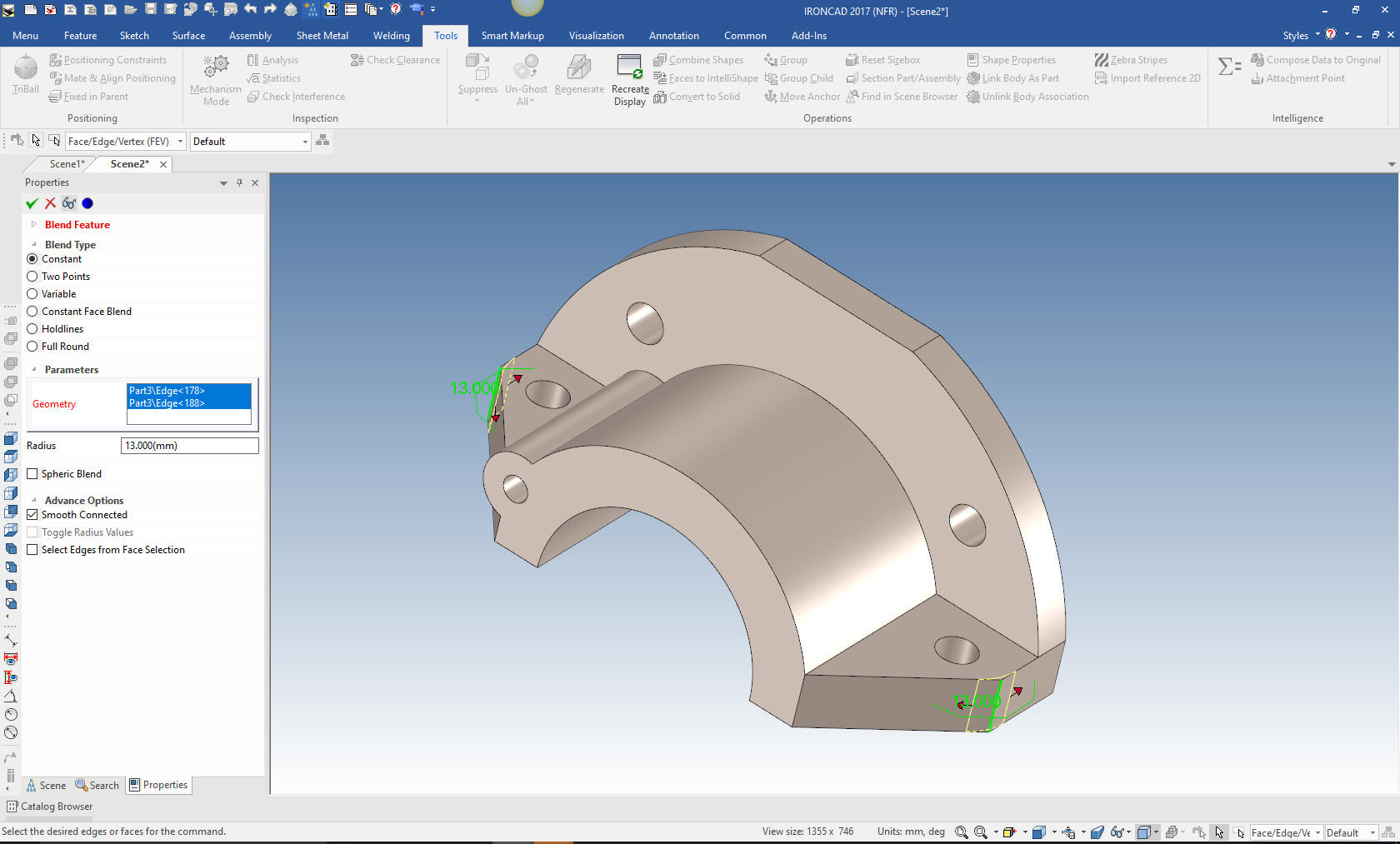The image size is (1400, 844).
Task: Click the glasses preview icon in Properties
Action: (68, 203)
